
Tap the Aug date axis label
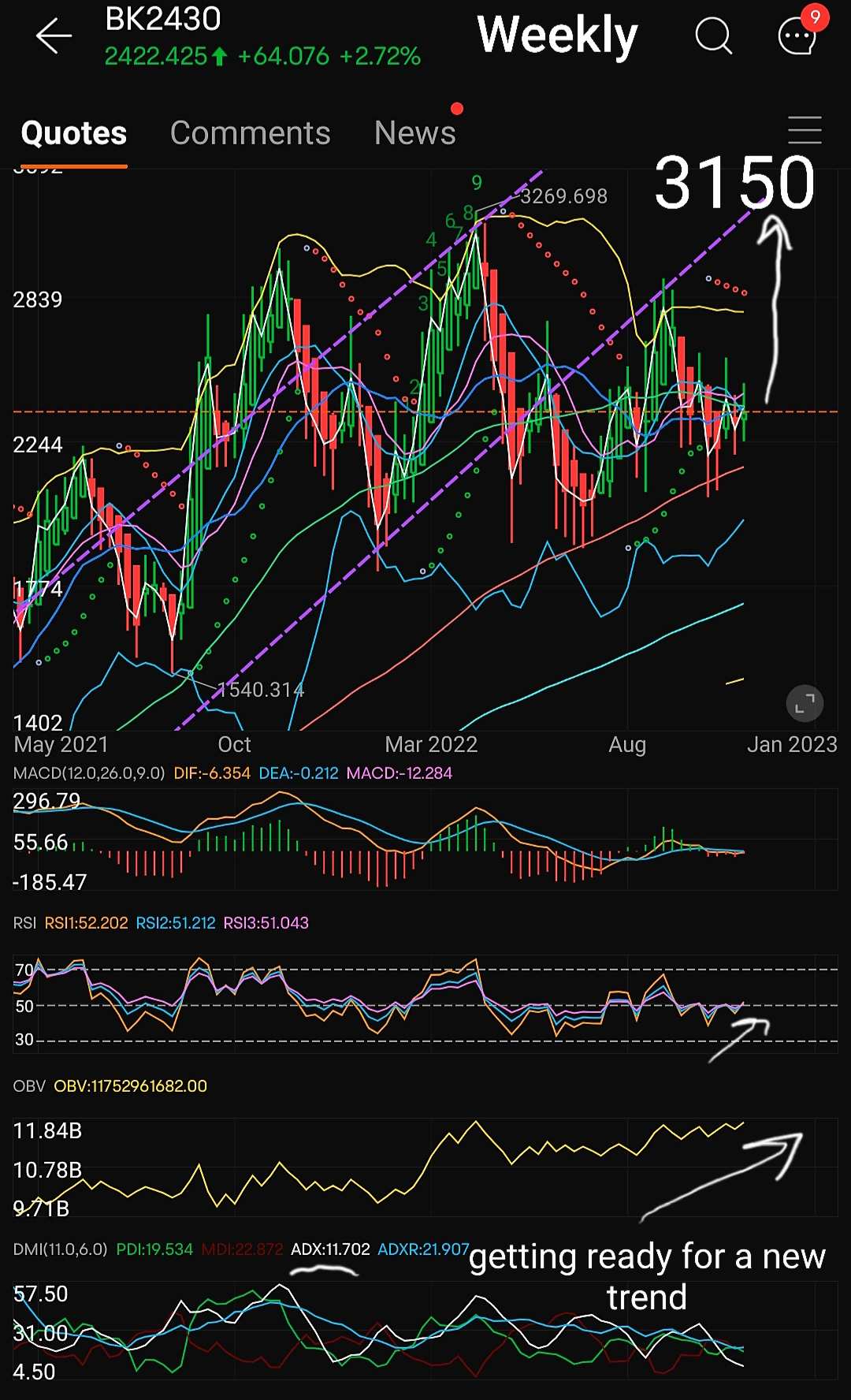point(627,745)
